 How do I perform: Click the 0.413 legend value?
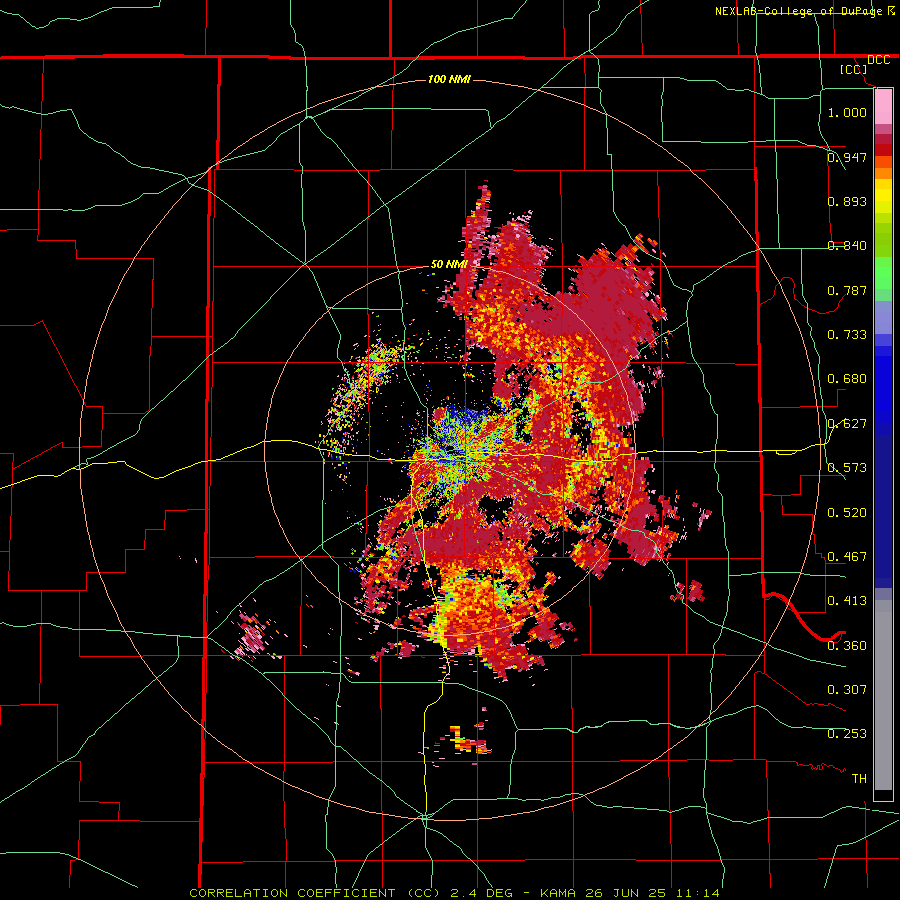[847, 600]
